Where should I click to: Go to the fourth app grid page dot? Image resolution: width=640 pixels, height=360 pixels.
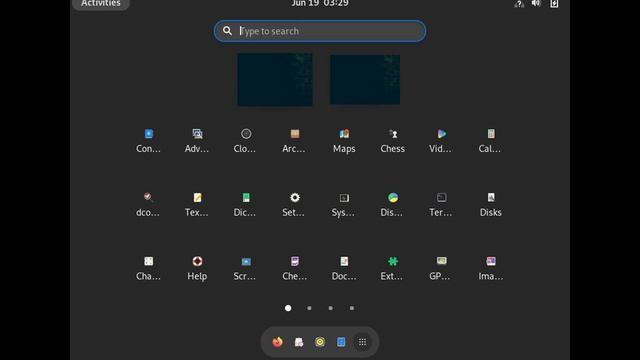pyautogui.click(x=352, y=308)
